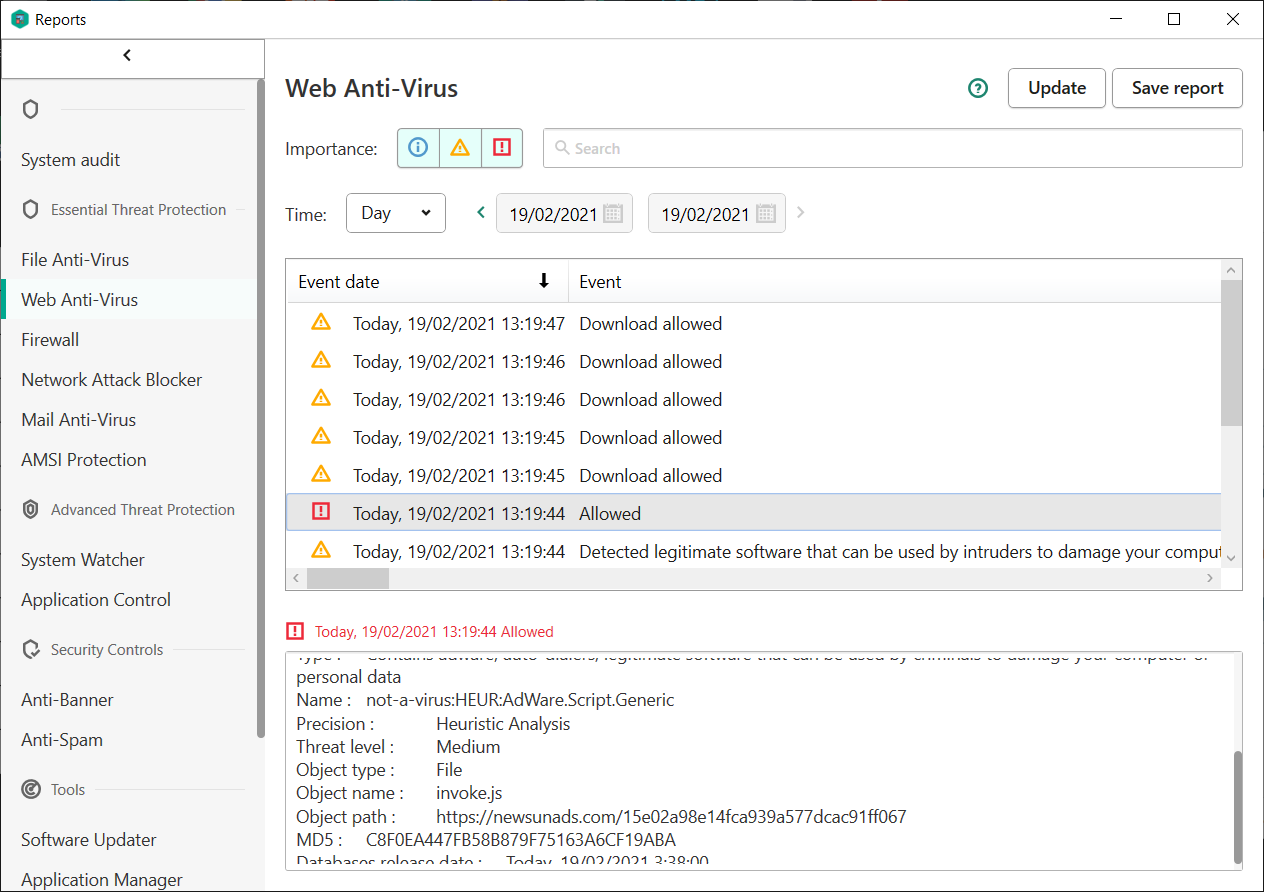Viewport: 1264px width, 892px height.
Task: Click the warning icon on the 13:19:47 row
Action: (x=321, y=322)
